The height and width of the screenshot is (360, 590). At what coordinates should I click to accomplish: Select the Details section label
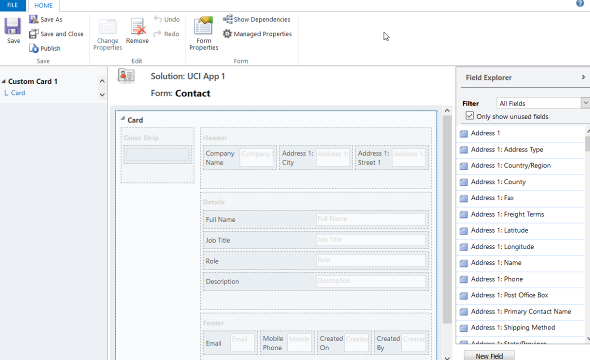click(x=214, y=202)
